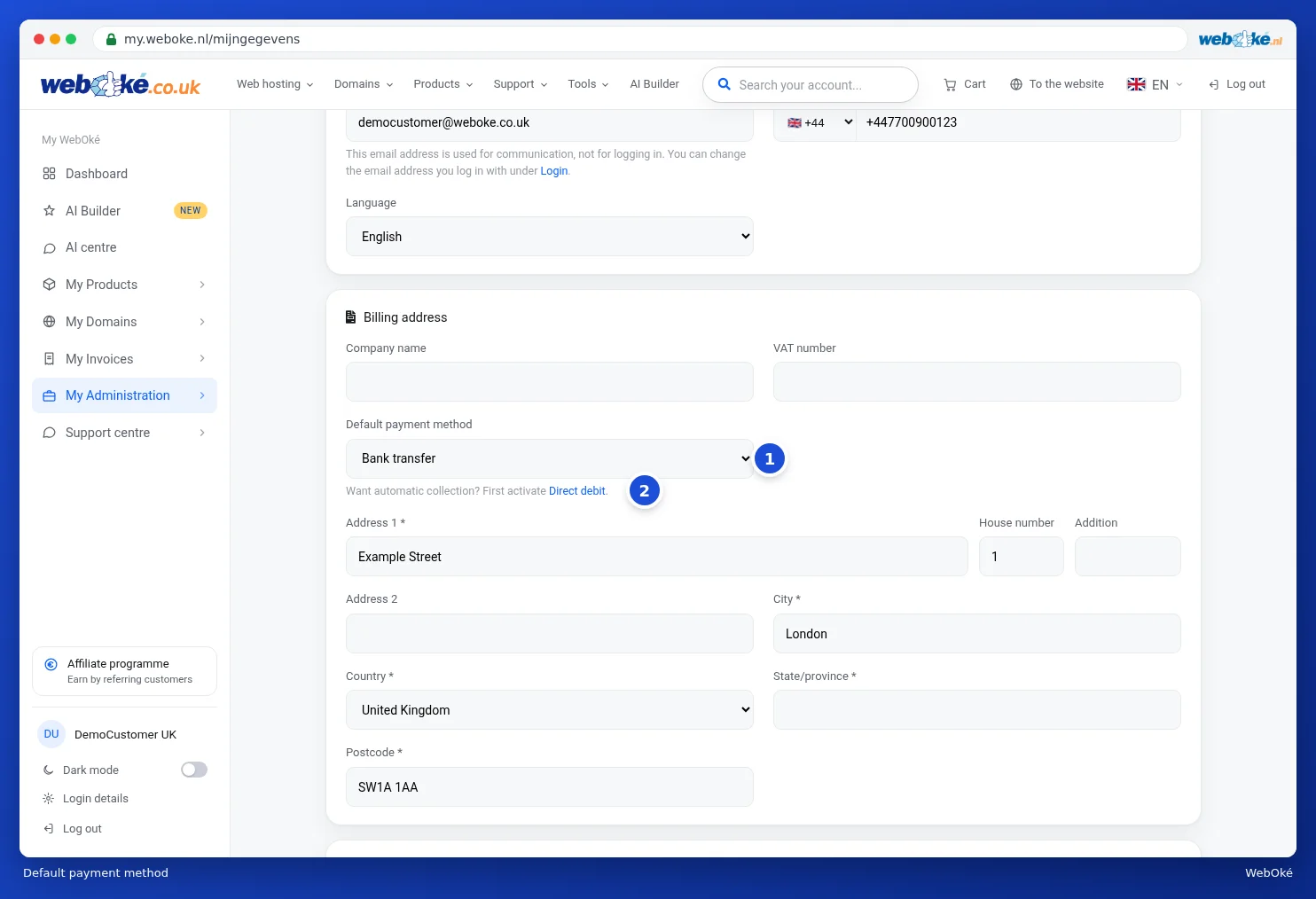
Task: Open the Tools top menu
Action: pyautogui.click(x=589, y=84)
